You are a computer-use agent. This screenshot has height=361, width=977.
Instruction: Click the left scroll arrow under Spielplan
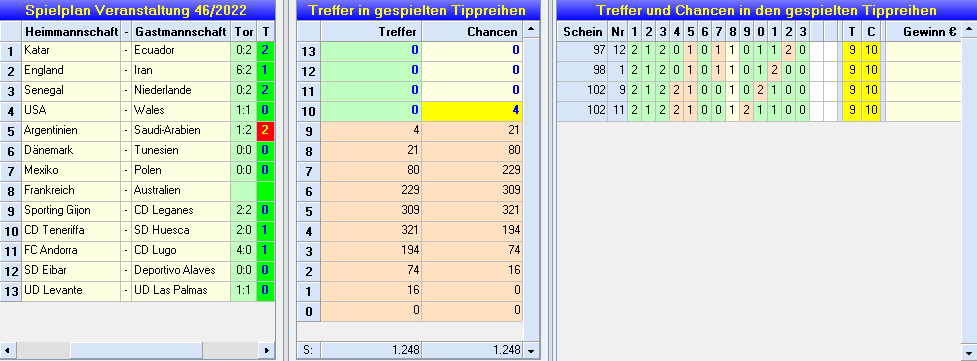(x=8, y=350)
